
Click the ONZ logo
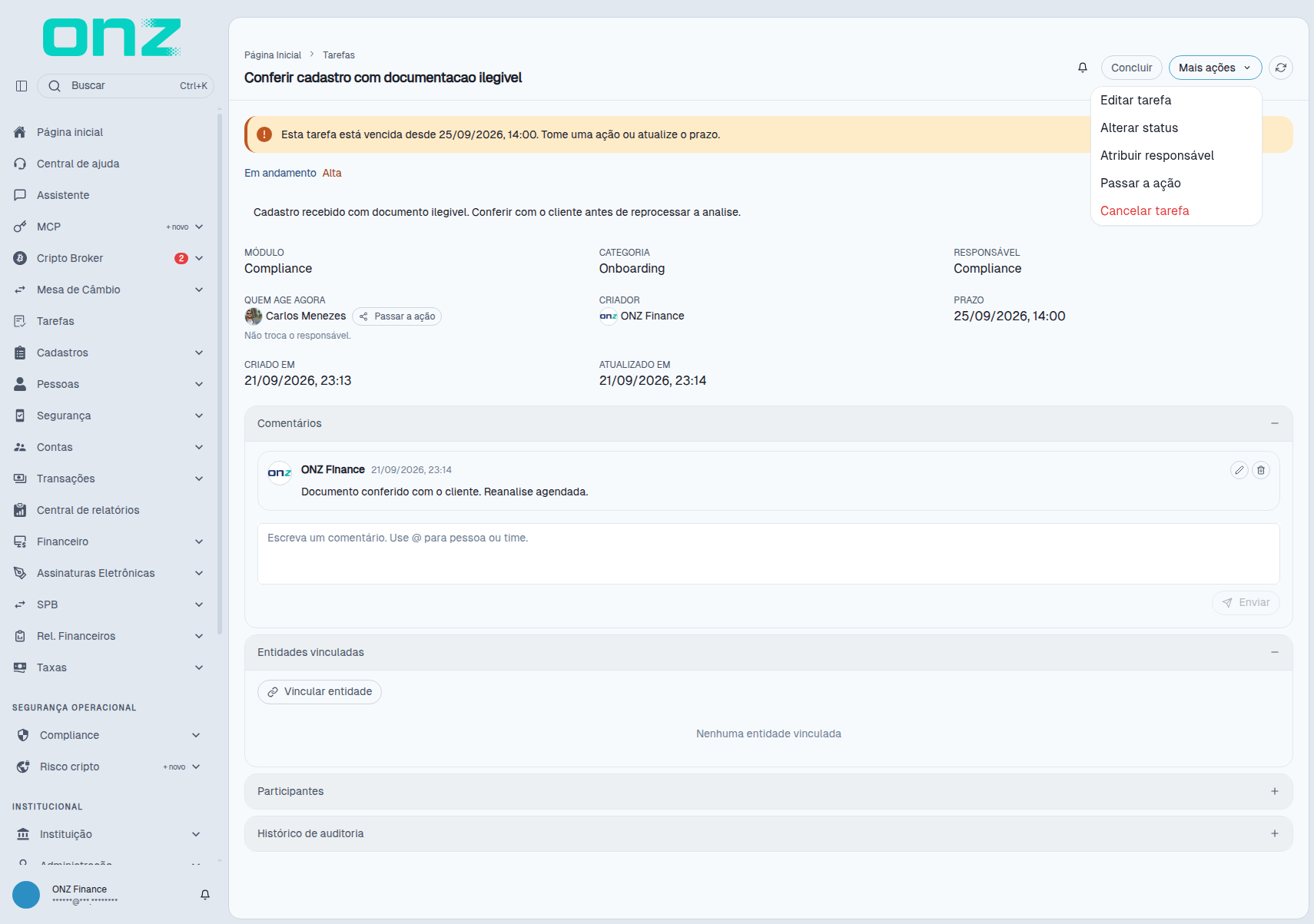(x=111, y=38)
